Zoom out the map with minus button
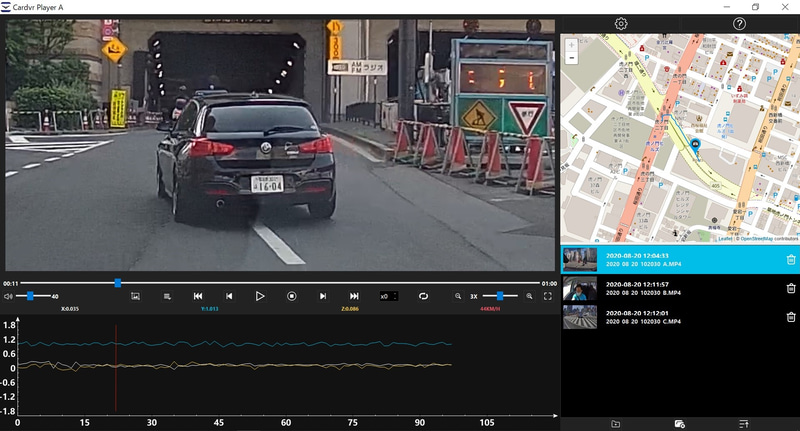The height and width of the screenshot is (431, 800). pyautogui.click(x=571, y=58)
